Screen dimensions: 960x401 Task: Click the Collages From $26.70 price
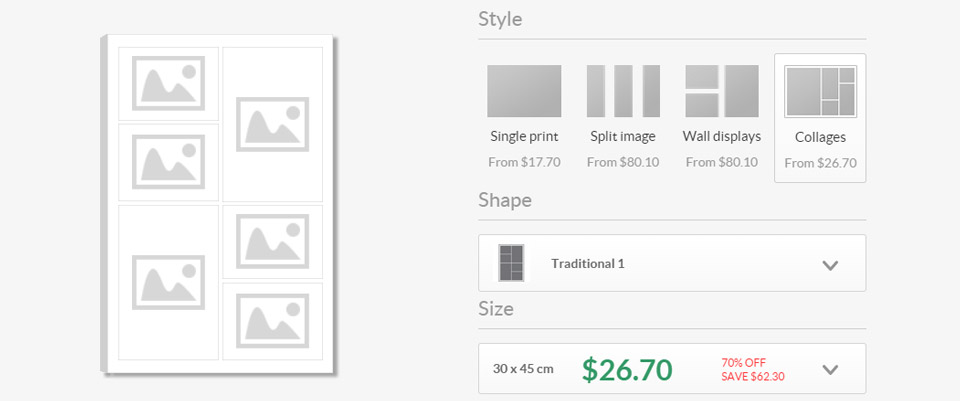pos(820,163)
